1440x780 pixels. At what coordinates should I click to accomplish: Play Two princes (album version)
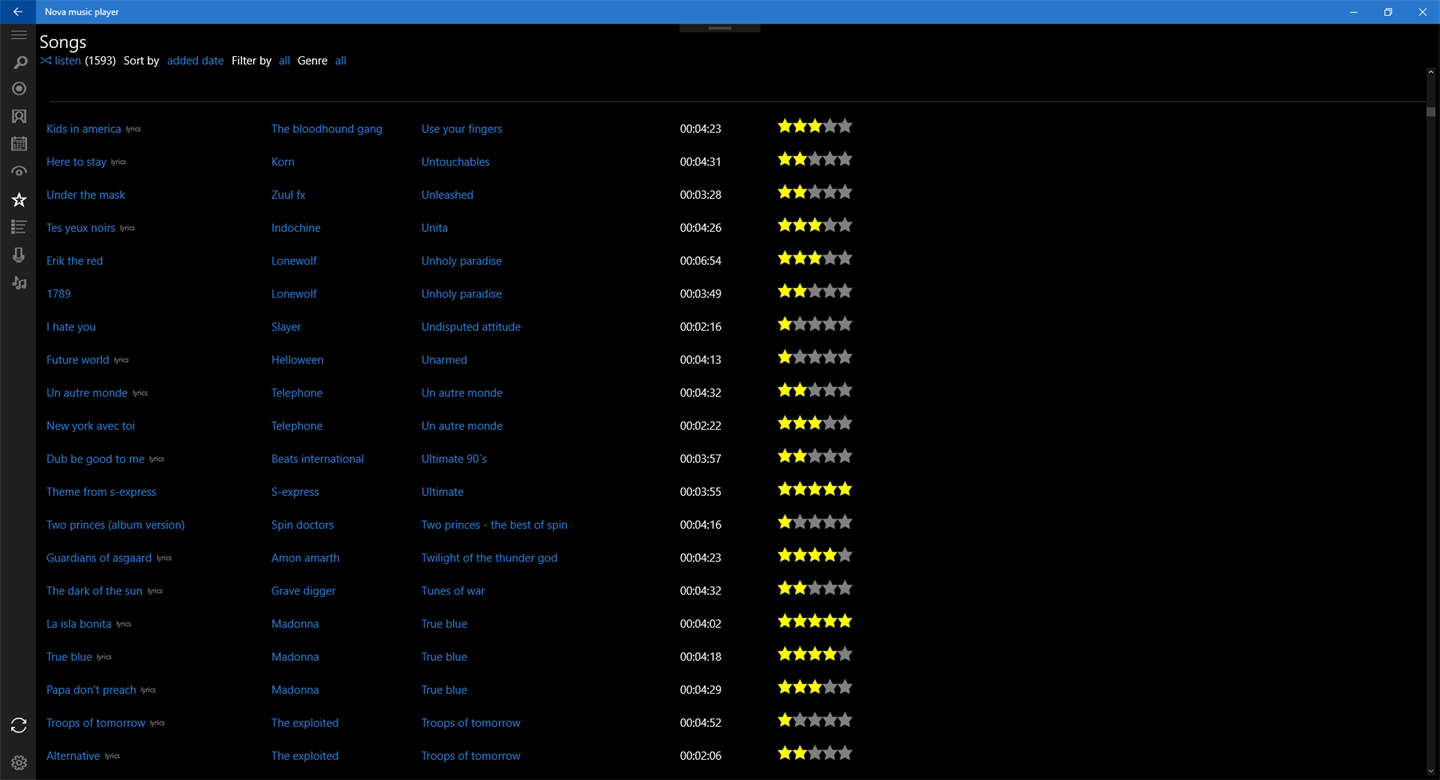click(x=115, y=525)
